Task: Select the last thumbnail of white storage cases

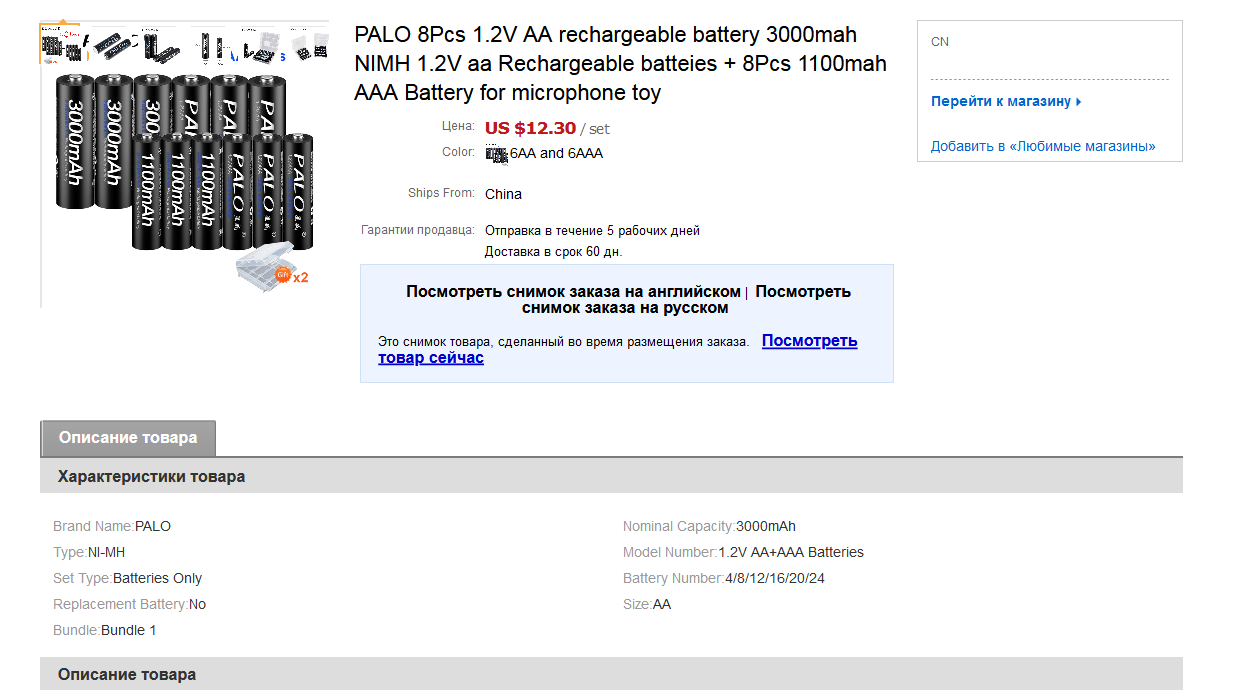Action: click(310, 43)
